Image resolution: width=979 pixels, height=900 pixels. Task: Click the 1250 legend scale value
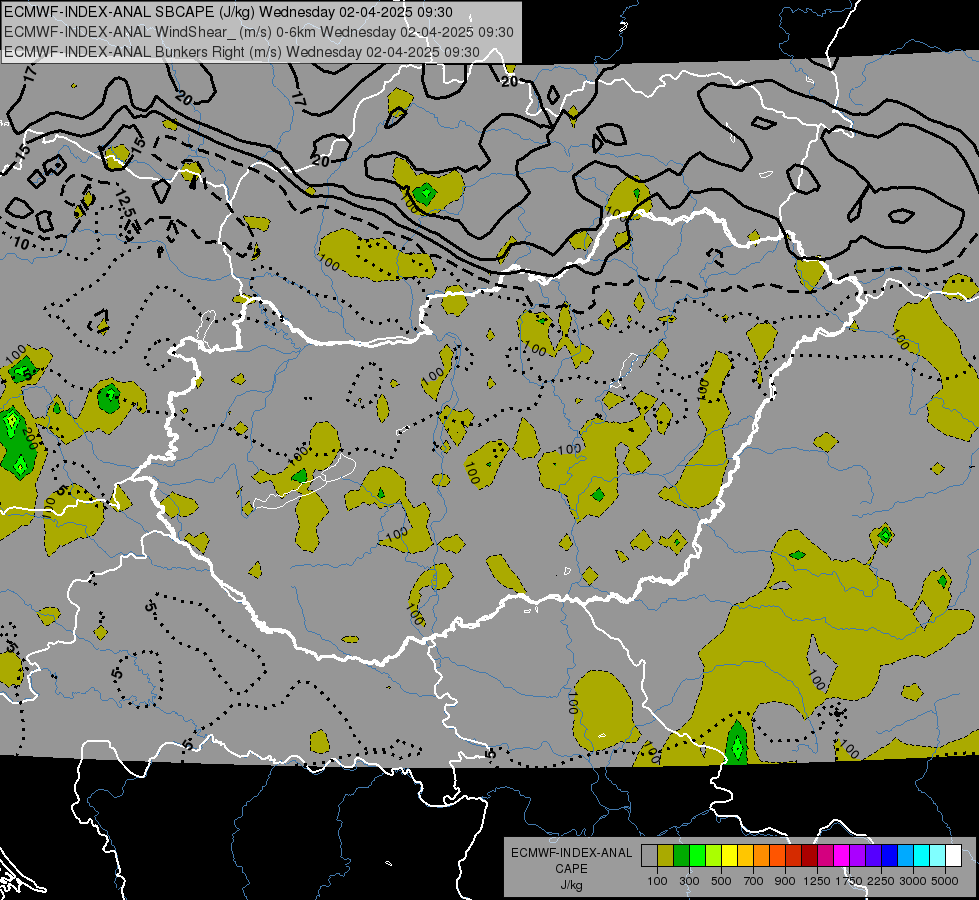[x=817, y=881]
